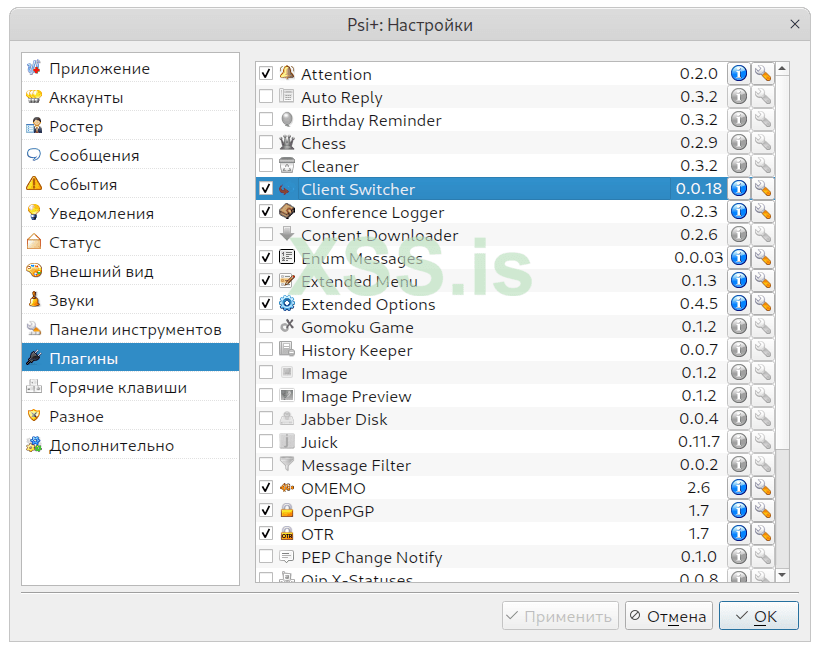Switch to the Ростер section

(x=130, y=126)
